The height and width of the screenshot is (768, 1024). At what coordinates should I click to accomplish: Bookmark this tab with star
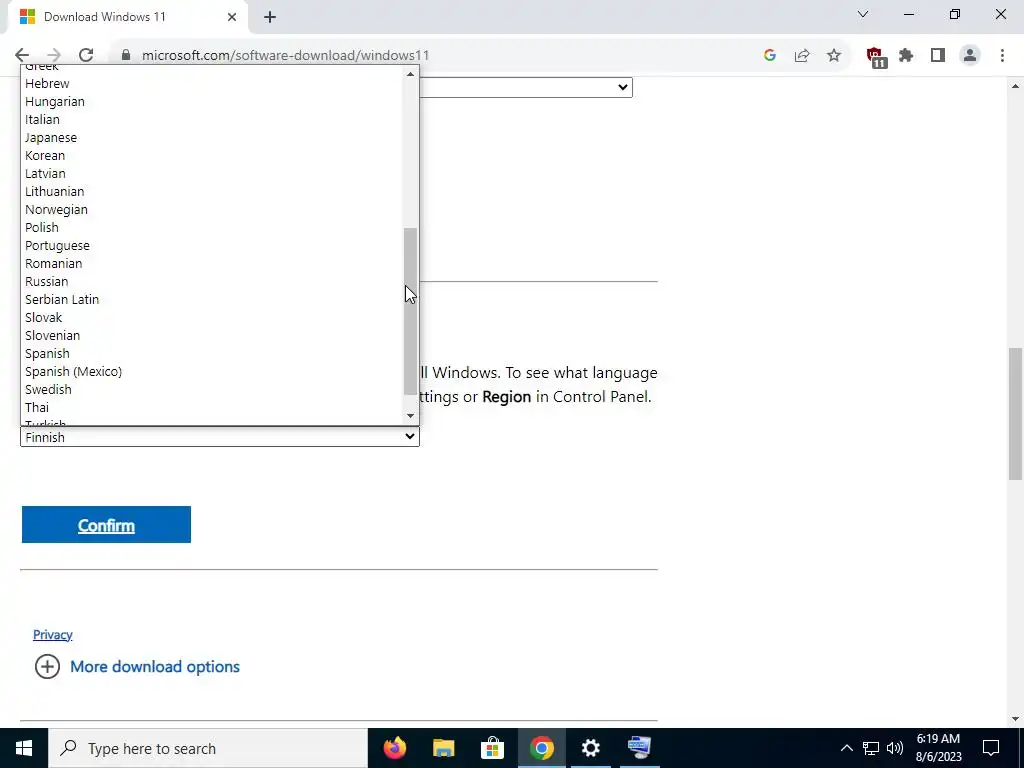pos(834,56)
